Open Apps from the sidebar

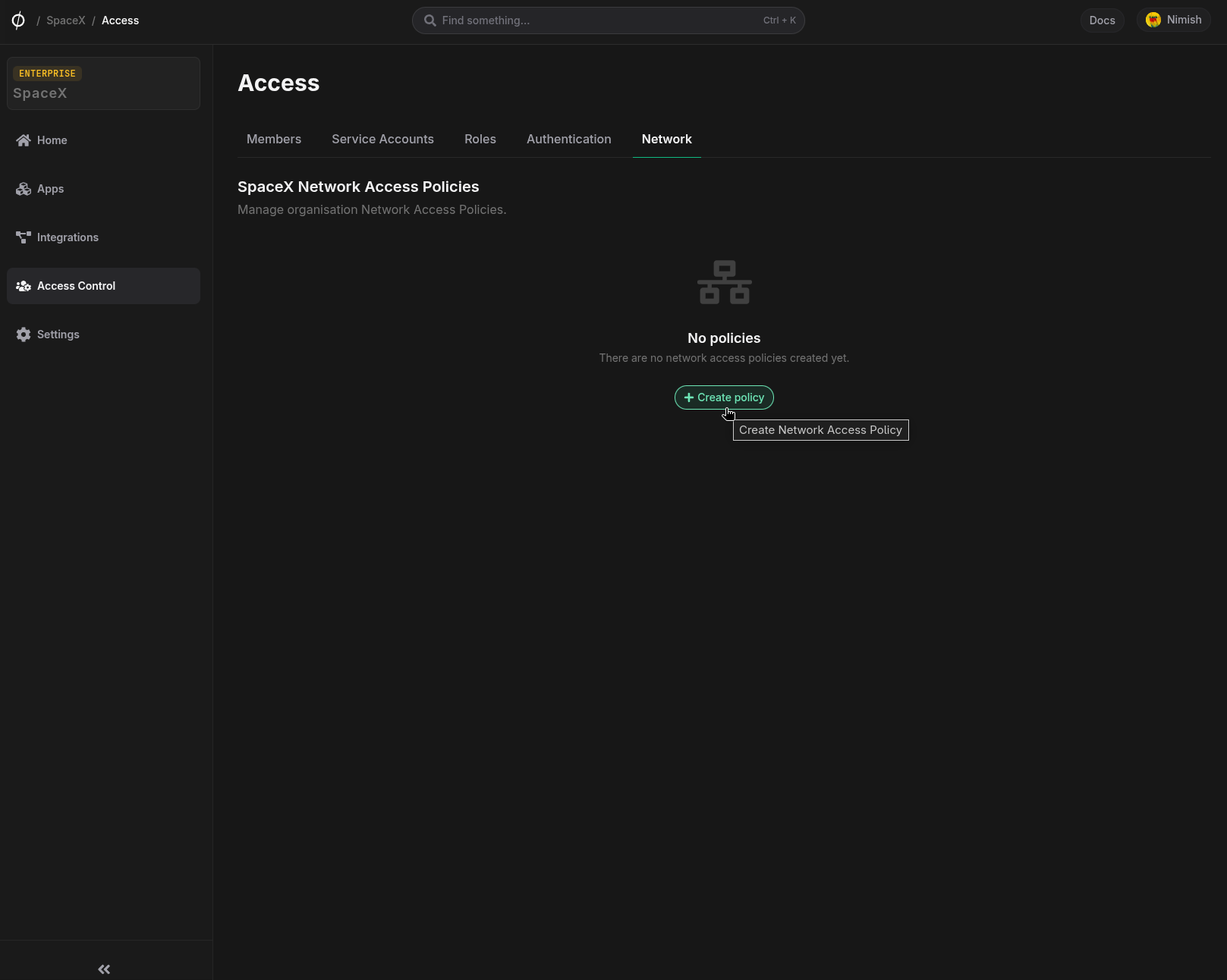(103, 189)
